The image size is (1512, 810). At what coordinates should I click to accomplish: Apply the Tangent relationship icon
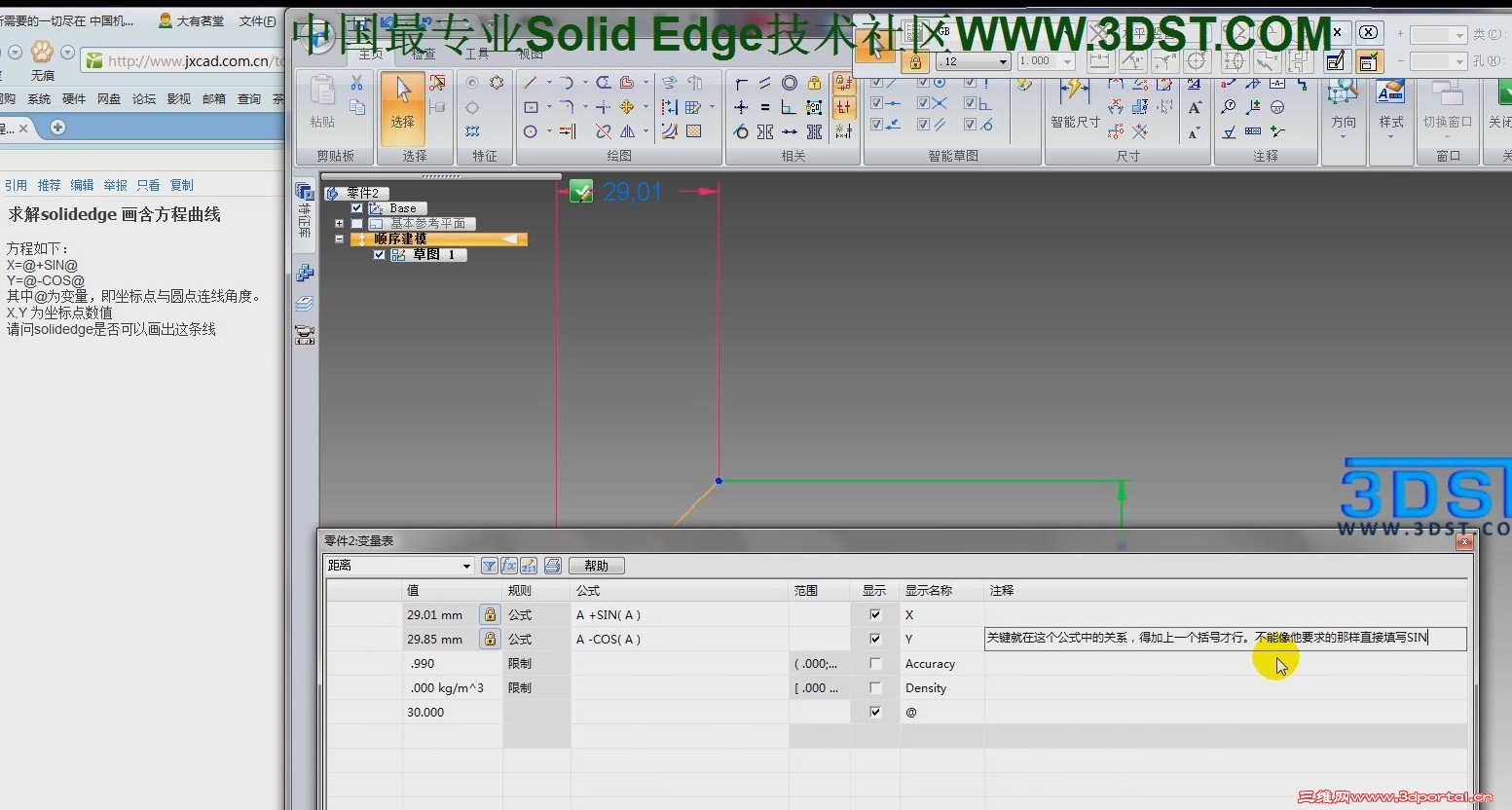742,131
